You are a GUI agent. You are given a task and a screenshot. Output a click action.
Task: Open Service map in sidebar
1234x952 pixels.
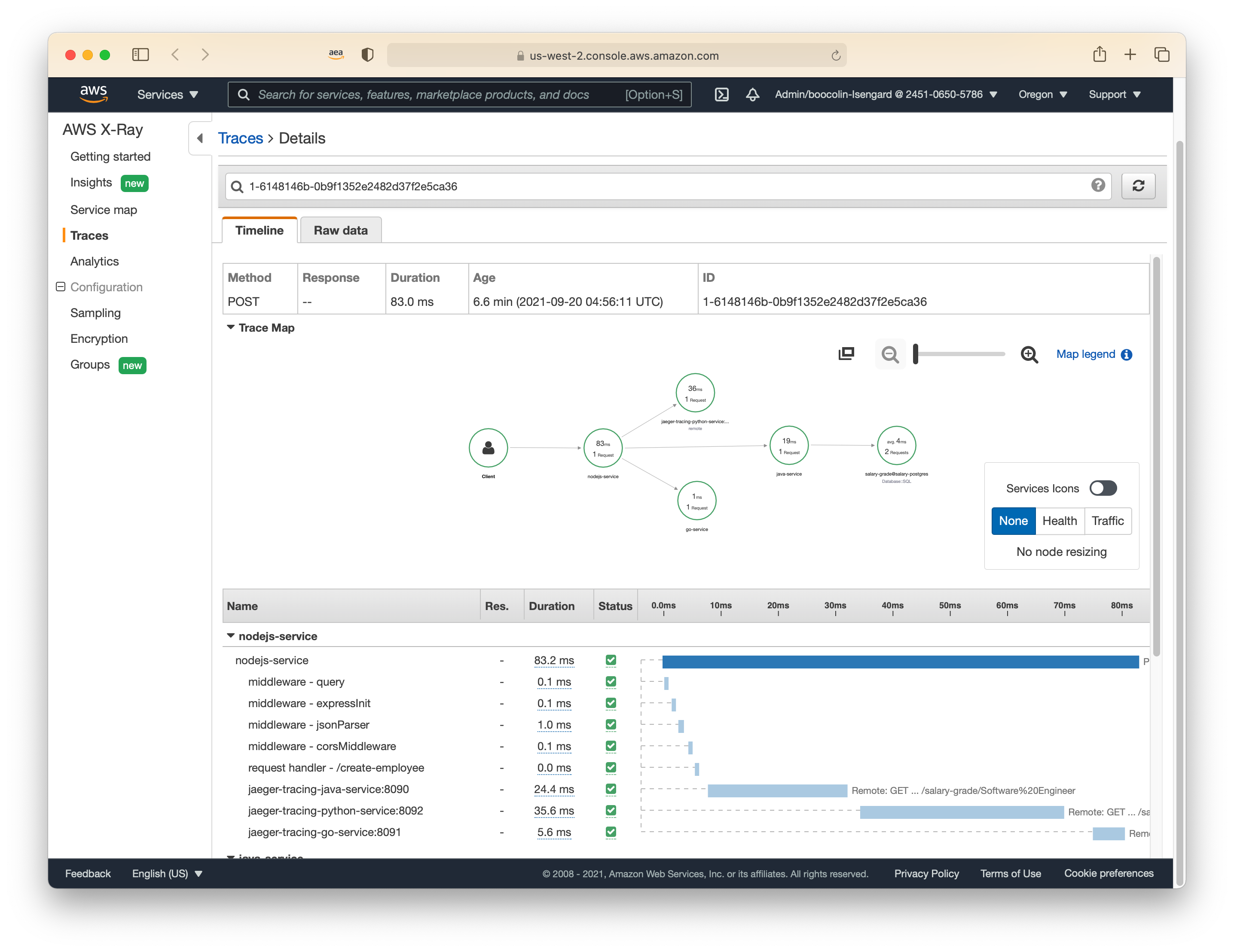click(x=104, y=210)
